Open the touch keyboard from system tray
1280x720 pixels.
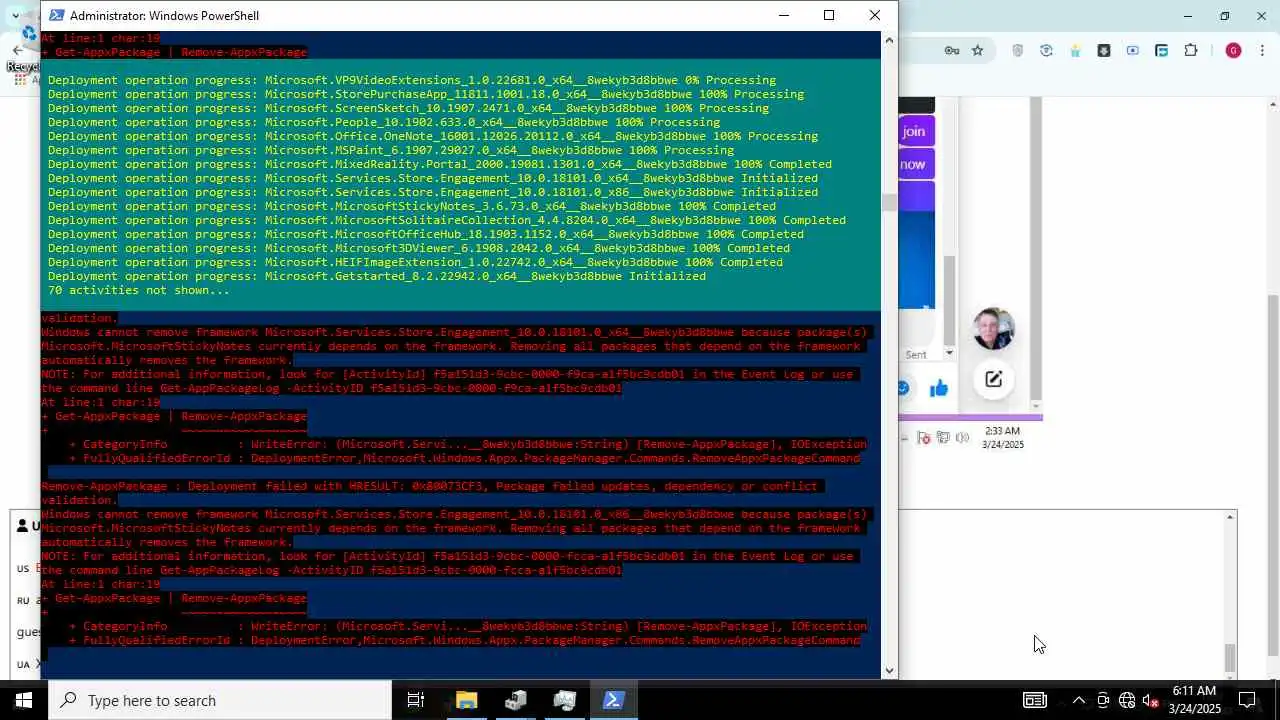coord(1034,700)
